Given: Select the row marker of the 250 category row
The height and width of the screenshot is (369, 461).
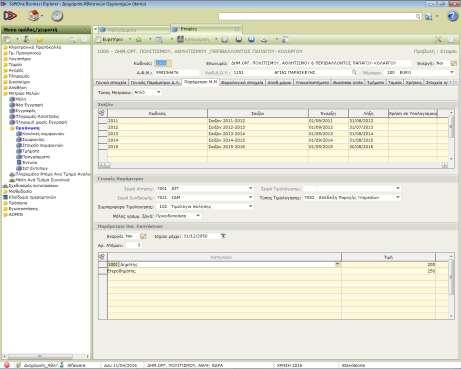Looking at the screenshot, I should tap(103, 271).
